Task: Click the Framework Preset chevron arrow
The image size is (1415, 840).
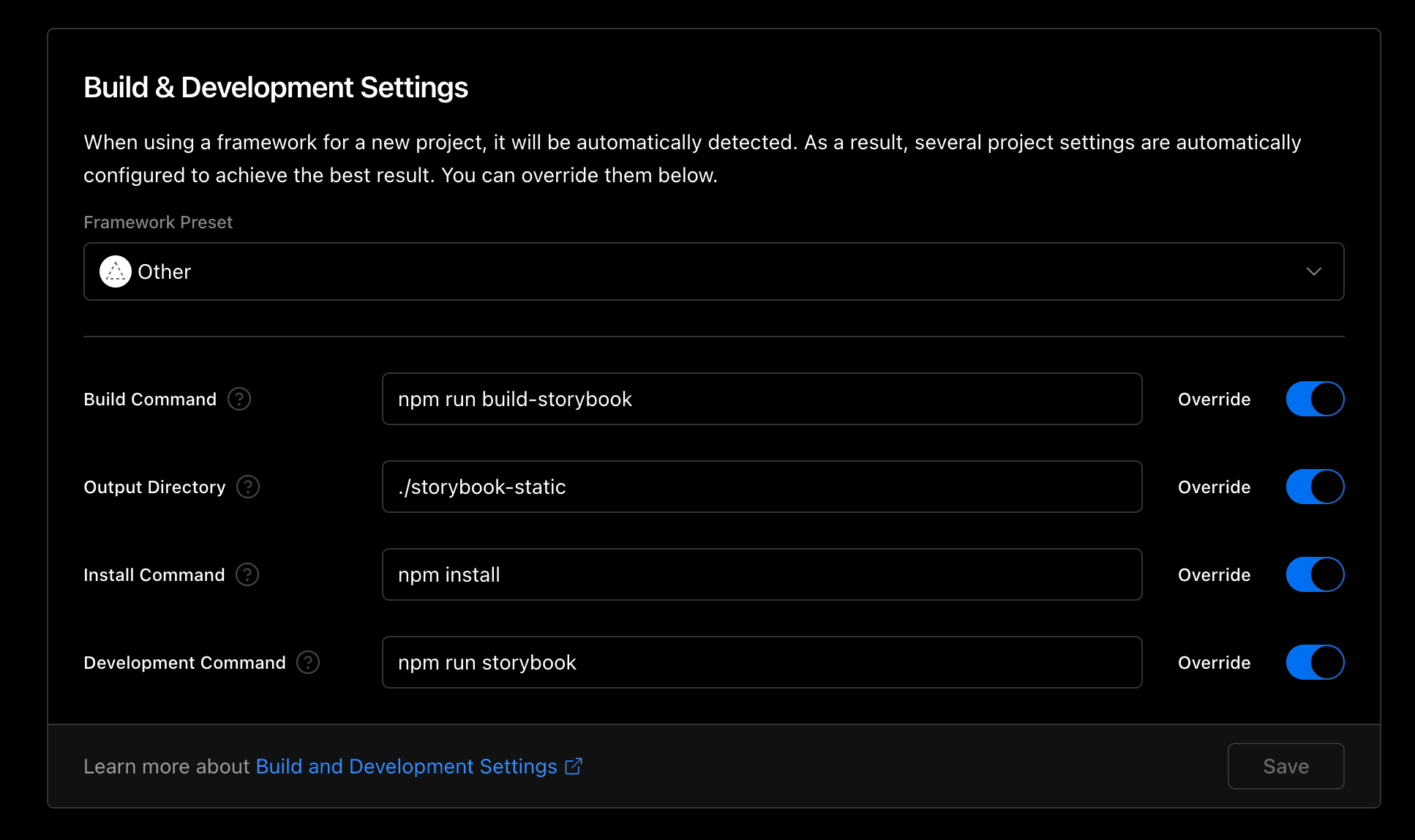Action: point(1313,271)
